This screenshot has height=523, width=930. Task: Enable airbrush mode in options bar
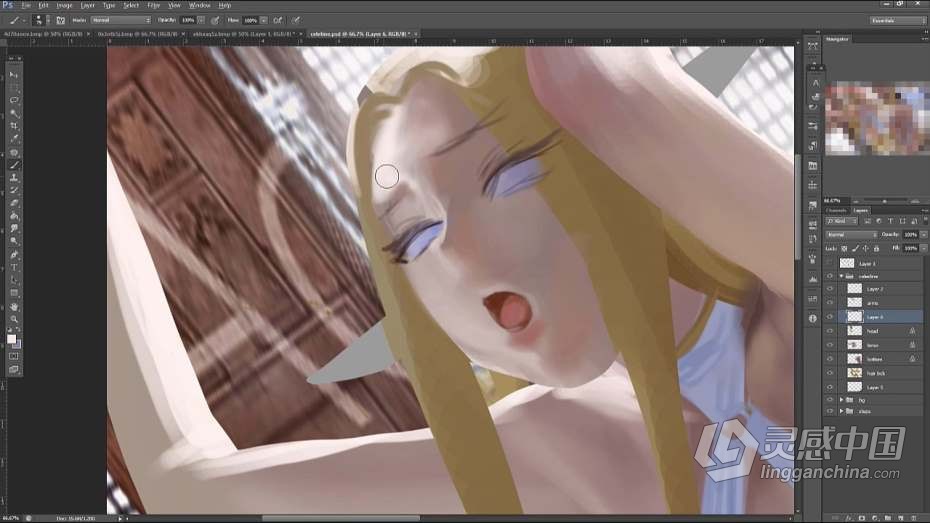[x=278, y=20]
